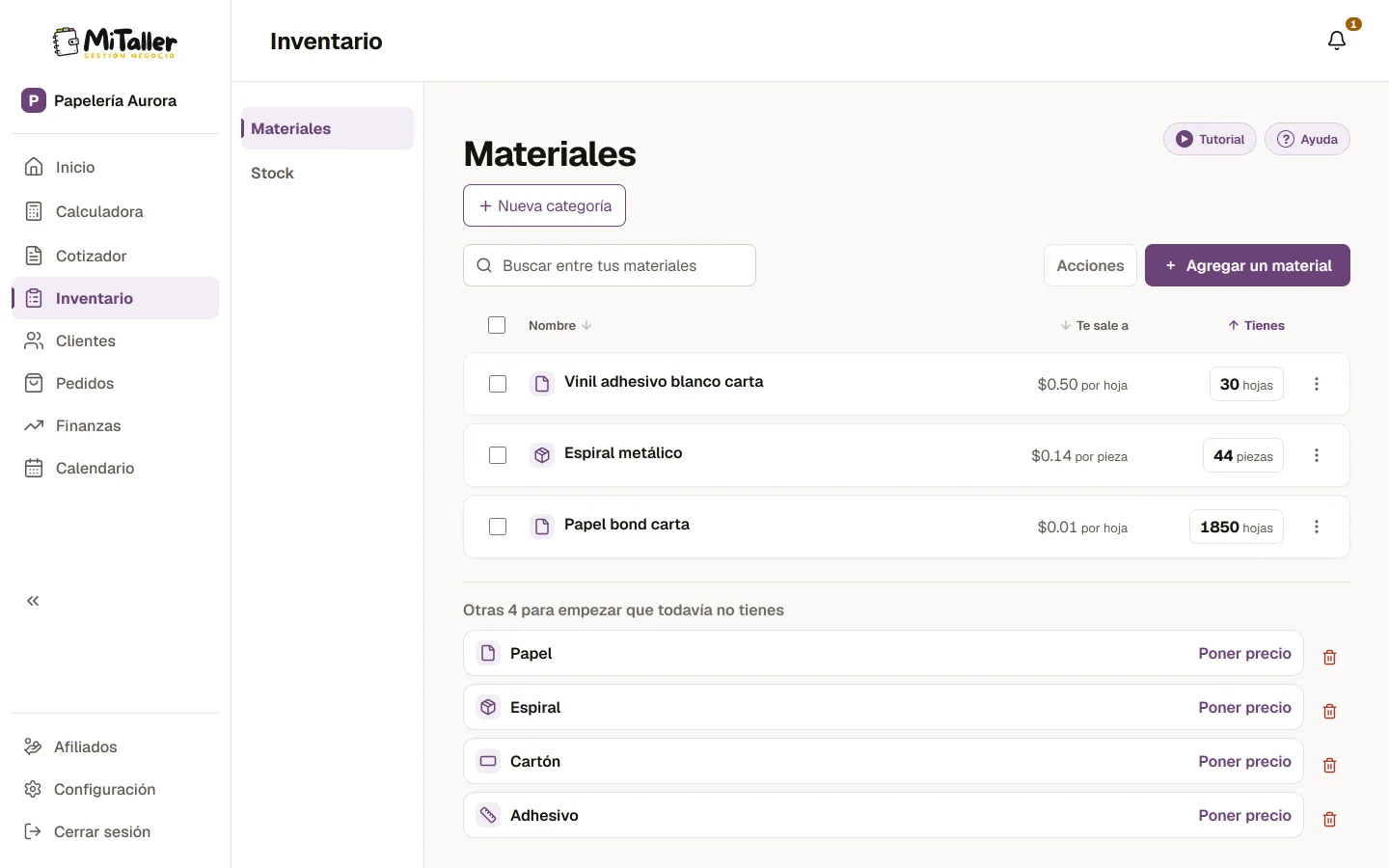Image resolution: width=1389 pixels, height=868 pixels.
Task: Open the notifications bell
Action: (x=1337, y=41)
